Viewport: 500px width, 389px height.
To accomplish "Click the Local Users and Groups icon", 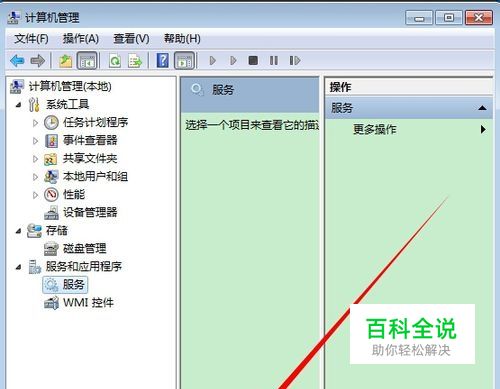I will (x=51, y=177).
